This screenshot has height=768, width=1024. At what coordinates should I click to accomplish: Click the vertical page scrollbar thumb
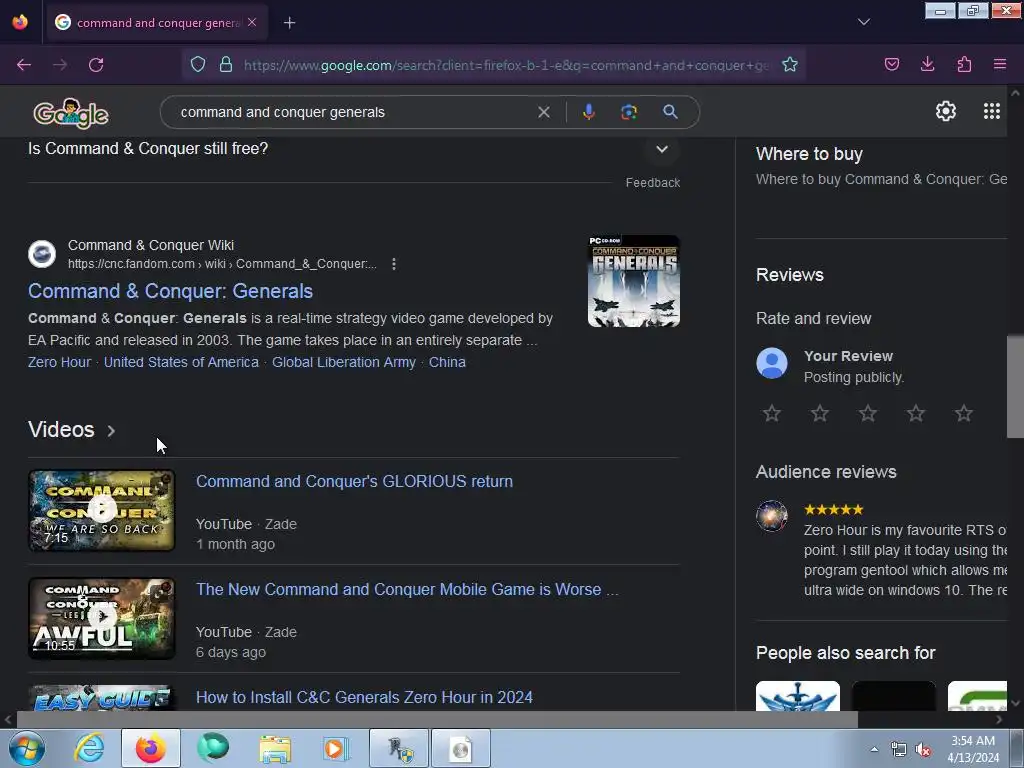point(1015,387)
